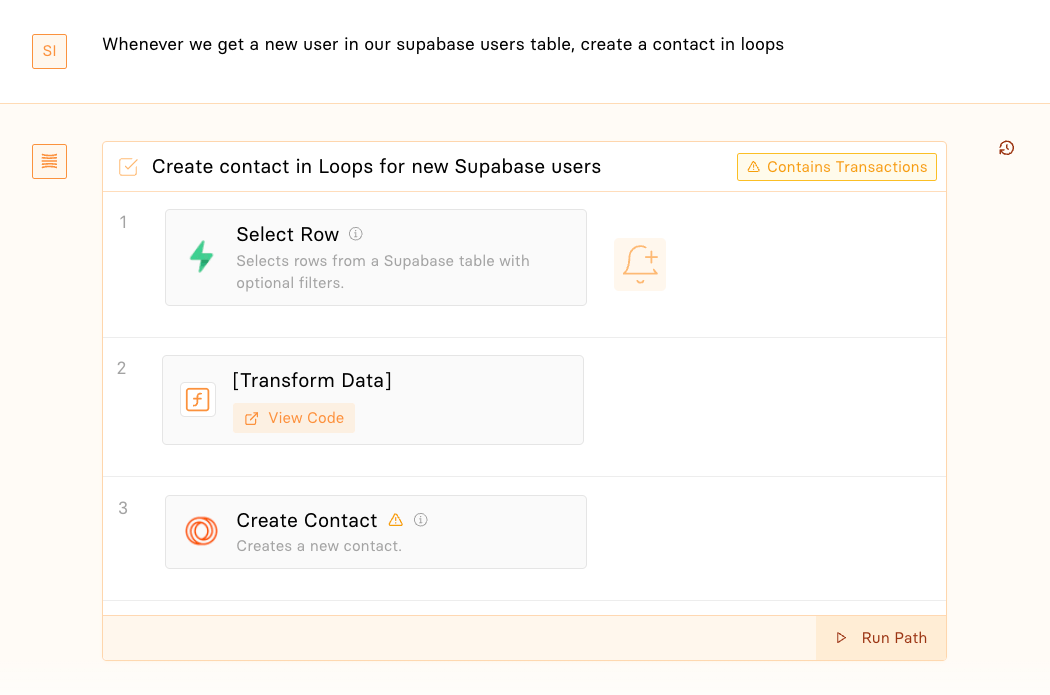The height and width of the screenshot is (695, 1050).
Task: Toggle the checkbox icon beside the path title
Action: [x=128, y=167]
